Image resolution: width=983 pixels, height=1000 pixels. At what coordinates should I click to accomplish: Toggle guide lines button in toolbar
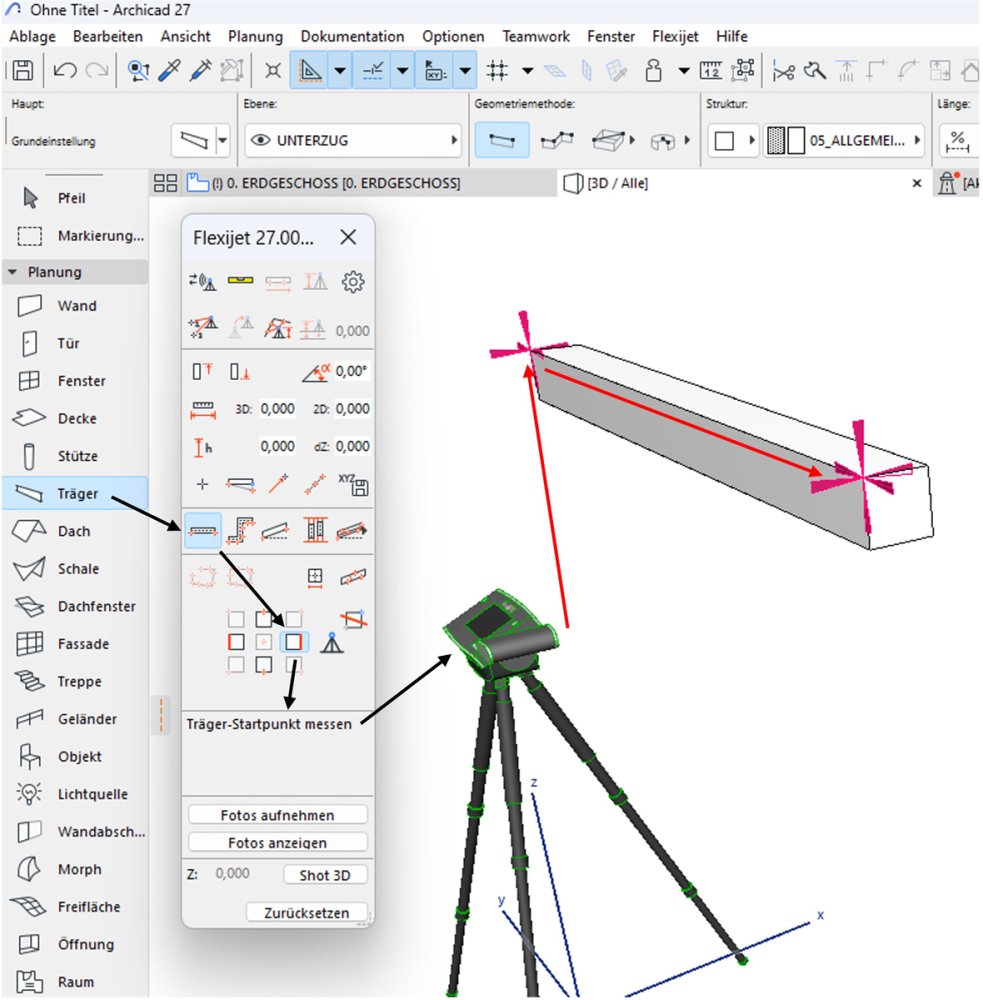coord(310,70)
